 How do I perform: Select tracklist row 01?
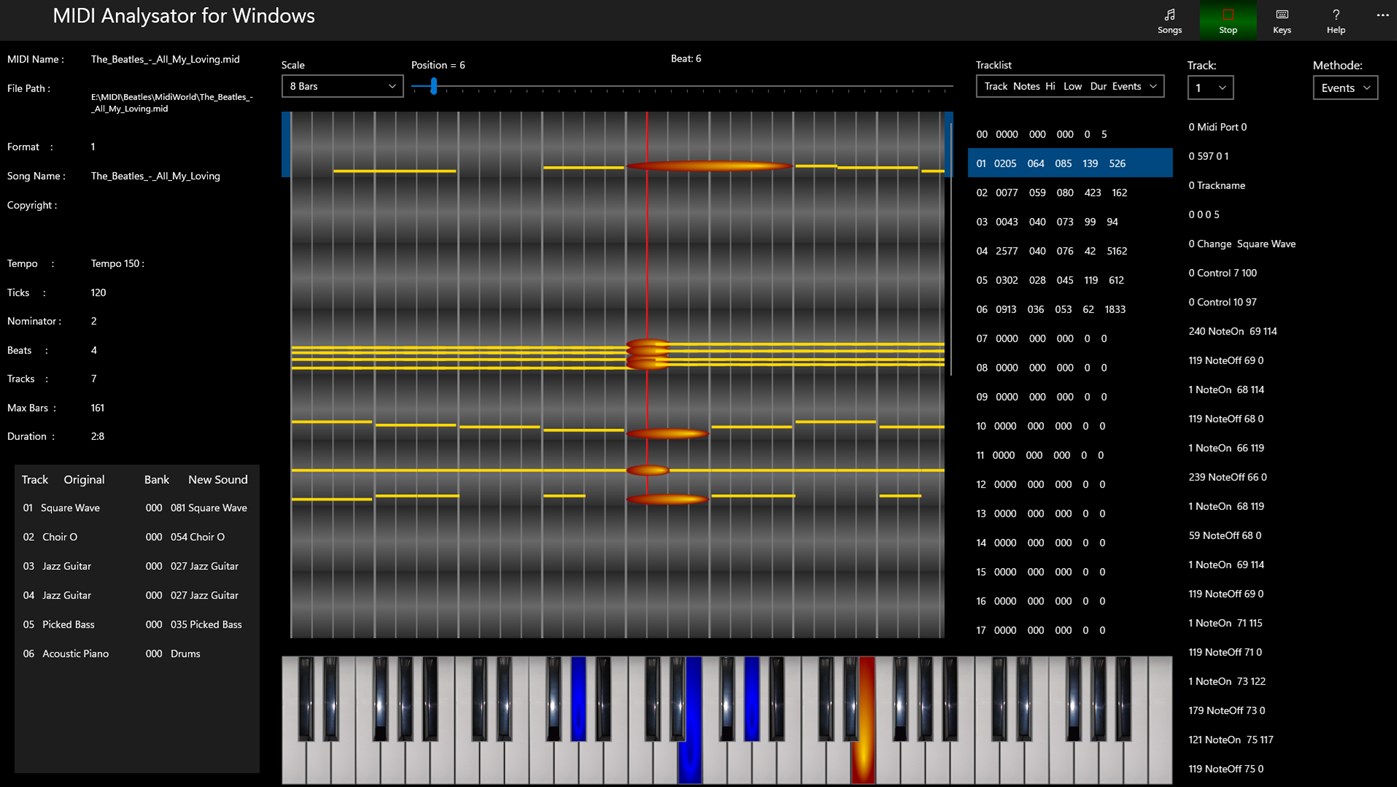1070,162
